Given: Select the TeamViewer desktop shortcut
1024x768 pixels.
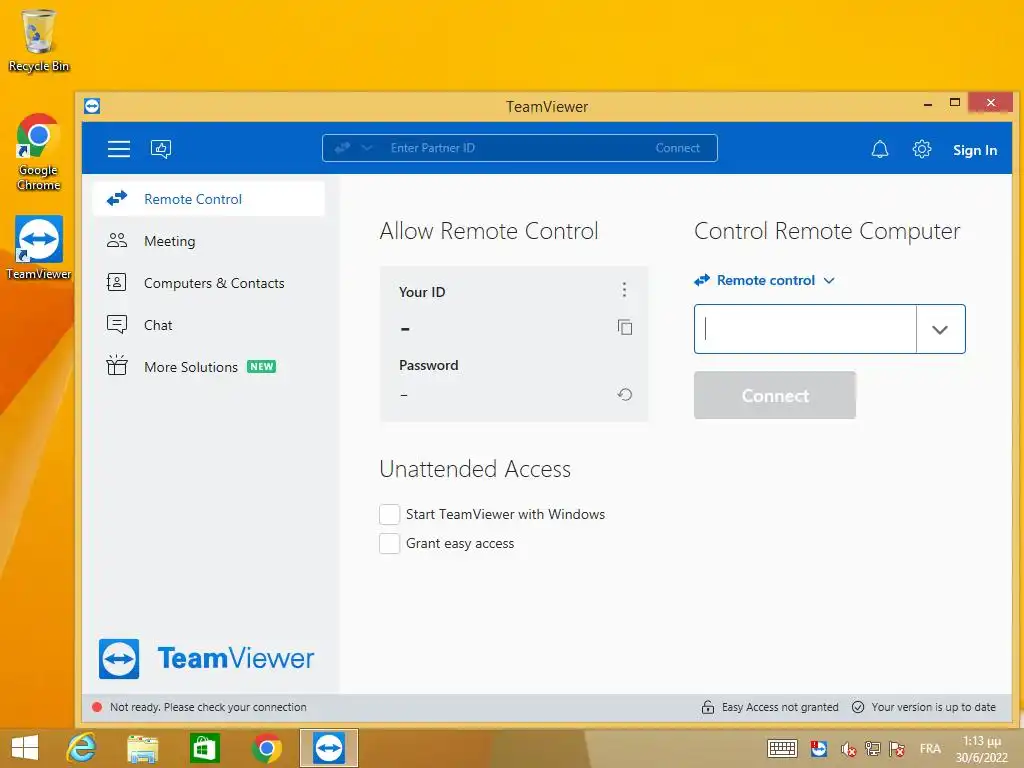Looking at the screenshot, I should pyautogui.click(x=39, y=248).
